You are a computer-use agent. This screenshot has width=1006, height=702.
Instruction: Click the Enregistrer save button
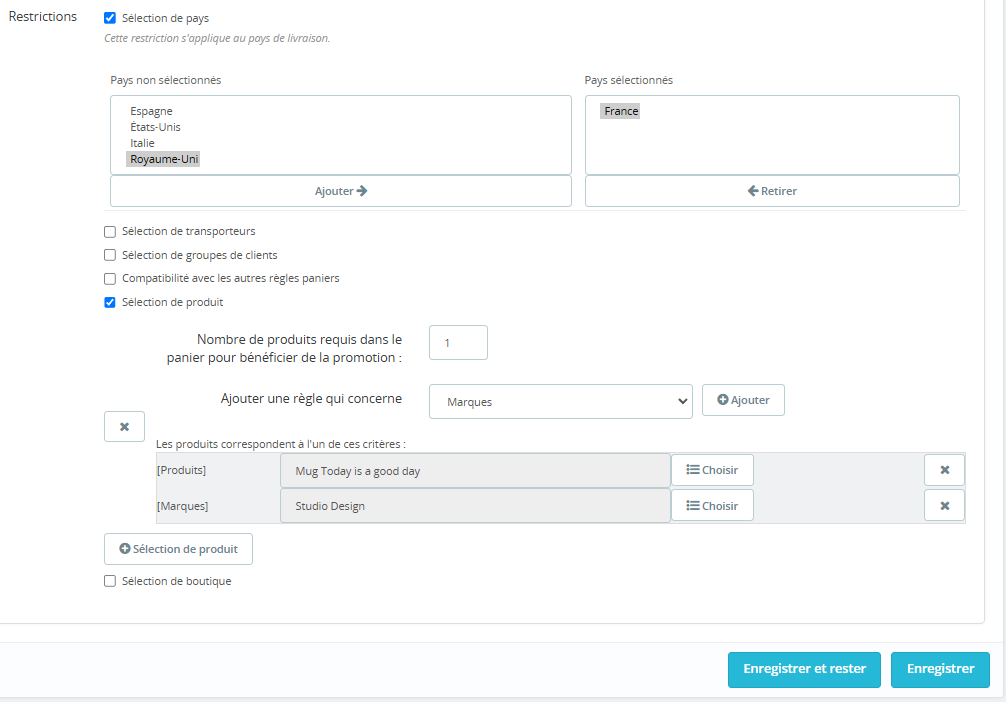940,669
